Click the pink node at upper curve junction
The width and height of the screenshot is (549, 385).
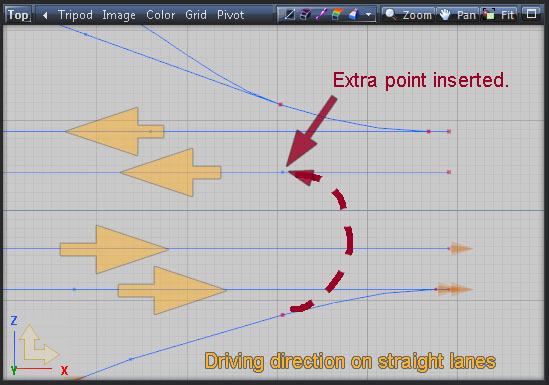280,104
